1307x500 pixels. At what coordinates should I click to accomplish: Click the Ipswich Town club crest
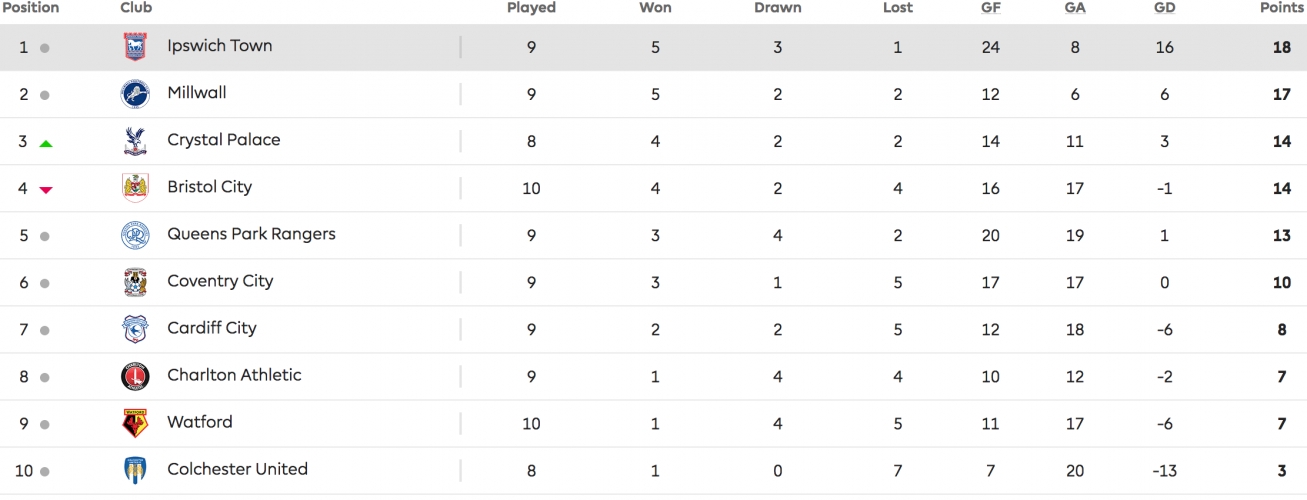[x=135, y=47]
